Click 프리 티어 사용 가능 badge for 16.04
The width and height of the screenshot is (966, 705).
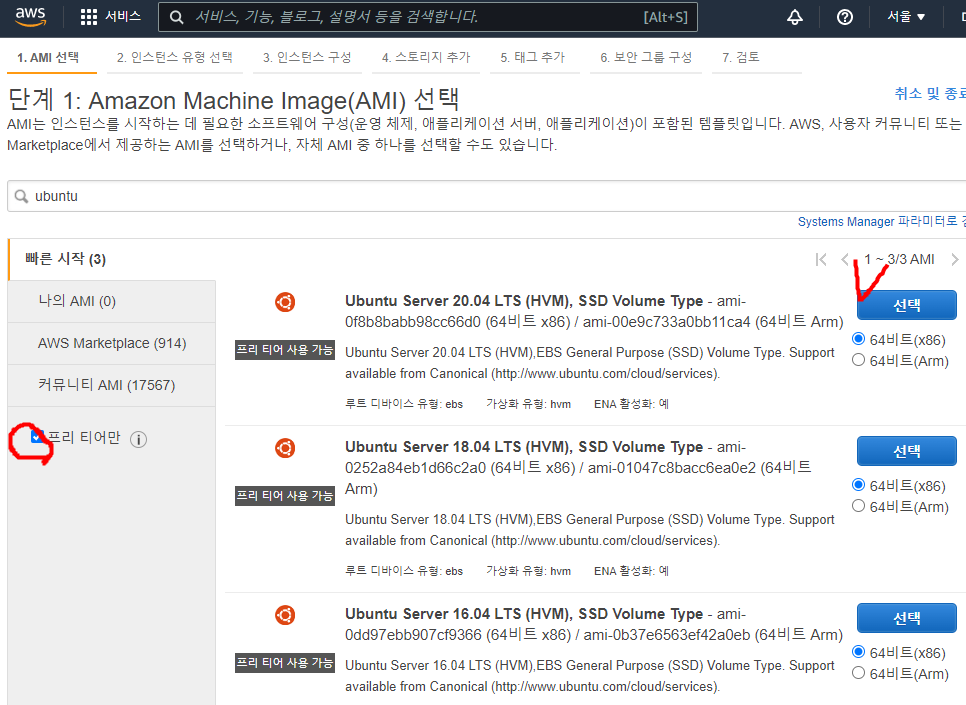point(285,663)
